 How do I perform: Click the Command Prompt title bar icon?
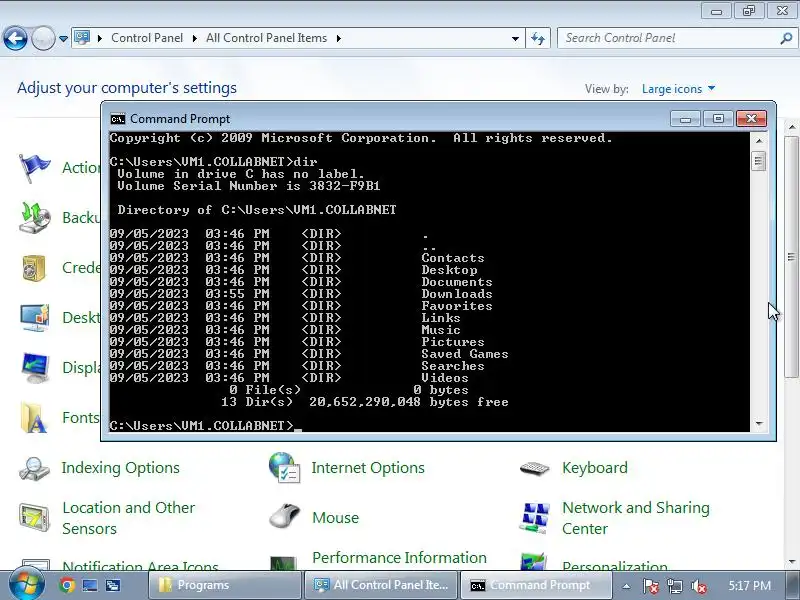click(x=117, y=119)
